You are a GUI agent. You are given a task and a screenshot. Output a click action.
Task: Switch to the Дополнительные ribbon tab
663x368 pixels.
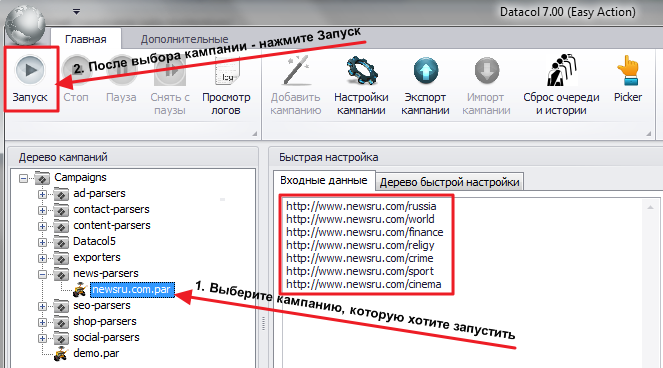coord(184,39)
